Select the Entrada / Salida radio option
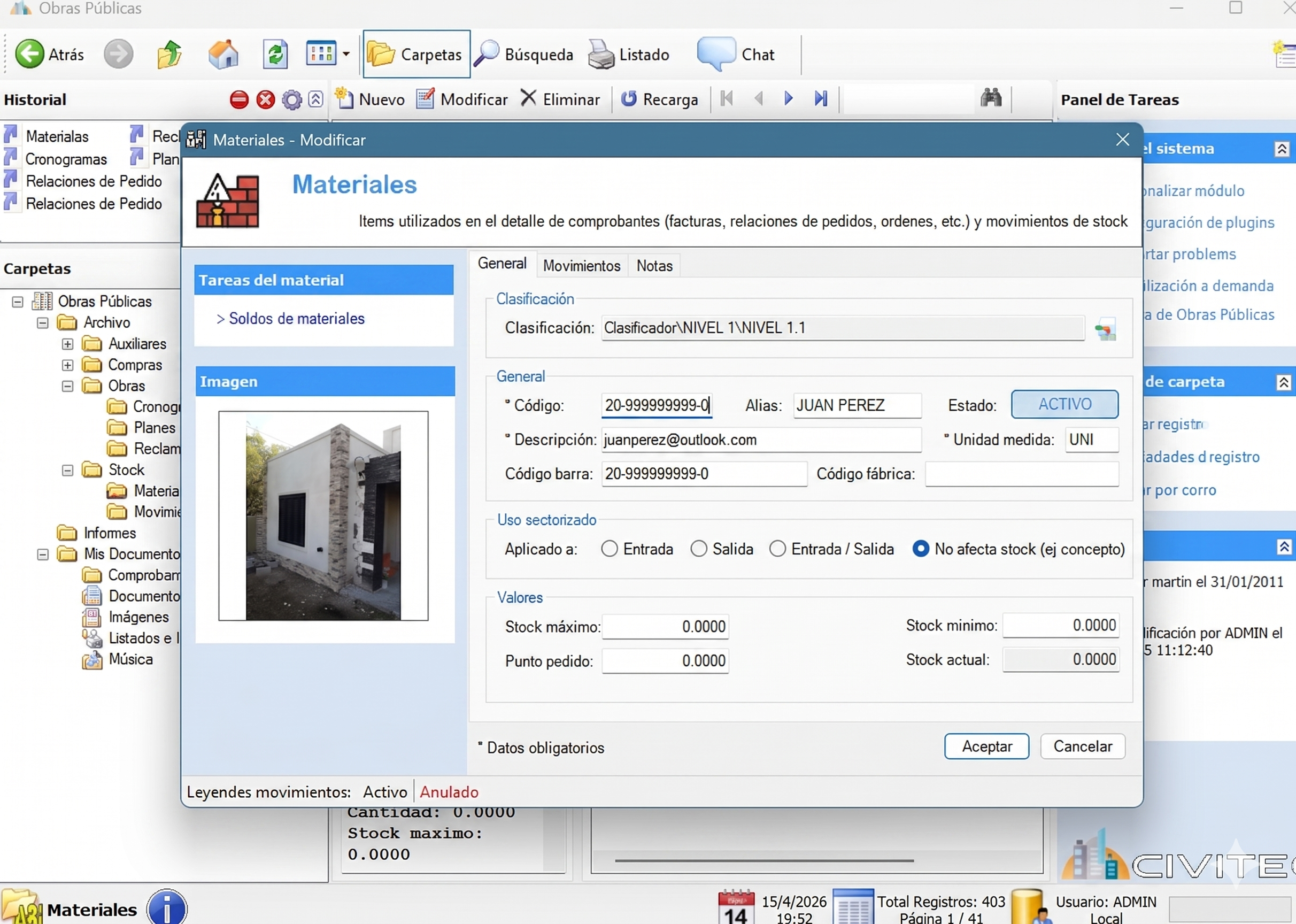This screenshot has width=1296, height=924. pyautogui.click(x=778, y=549)
